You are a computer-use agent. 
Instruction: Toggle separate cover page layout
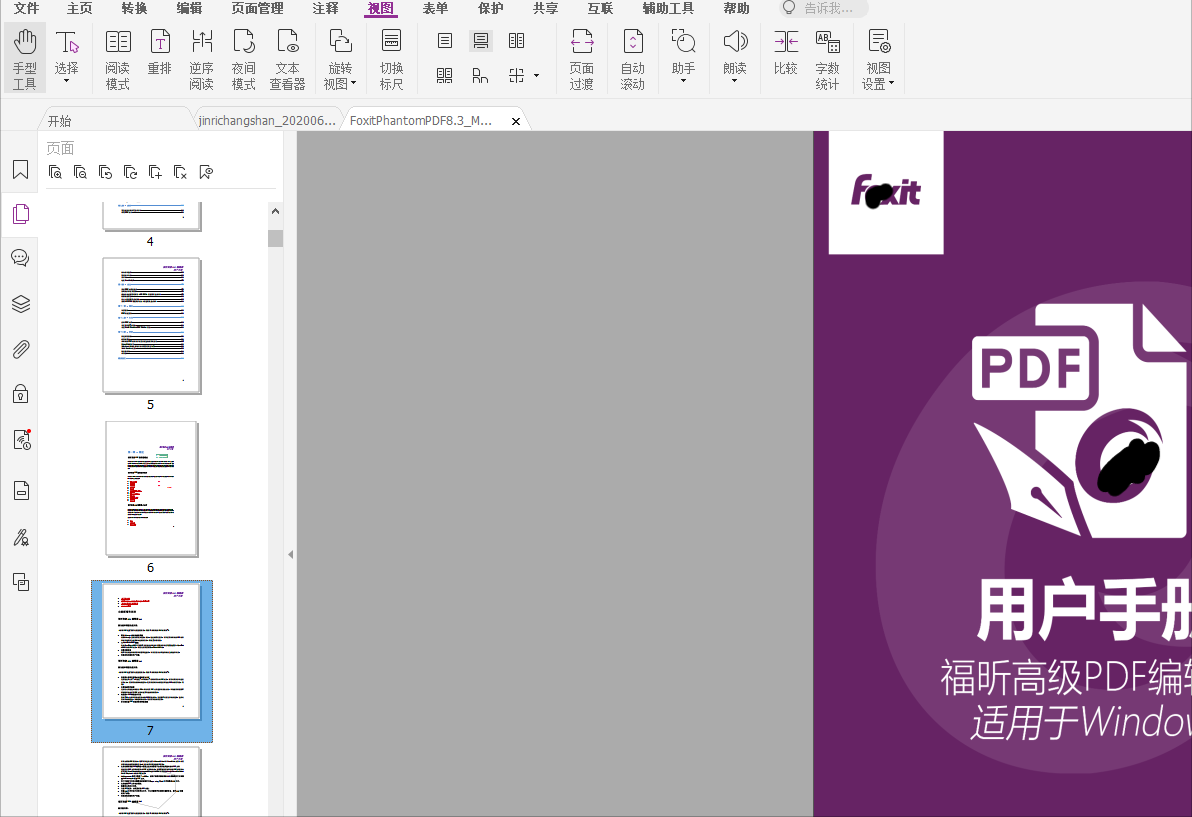pos(480,75)
